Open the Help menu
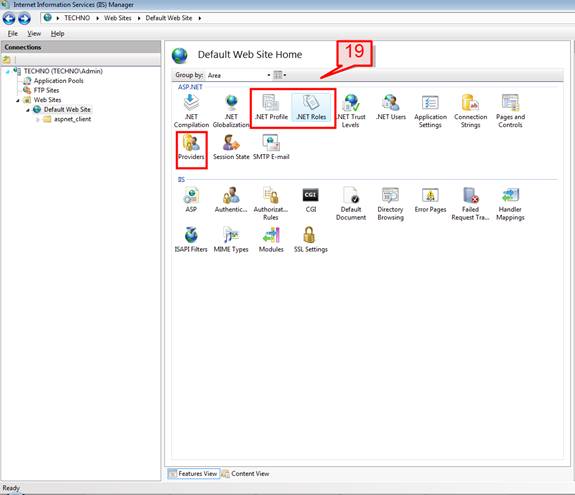575x495 pixels. tap(57, 33)
